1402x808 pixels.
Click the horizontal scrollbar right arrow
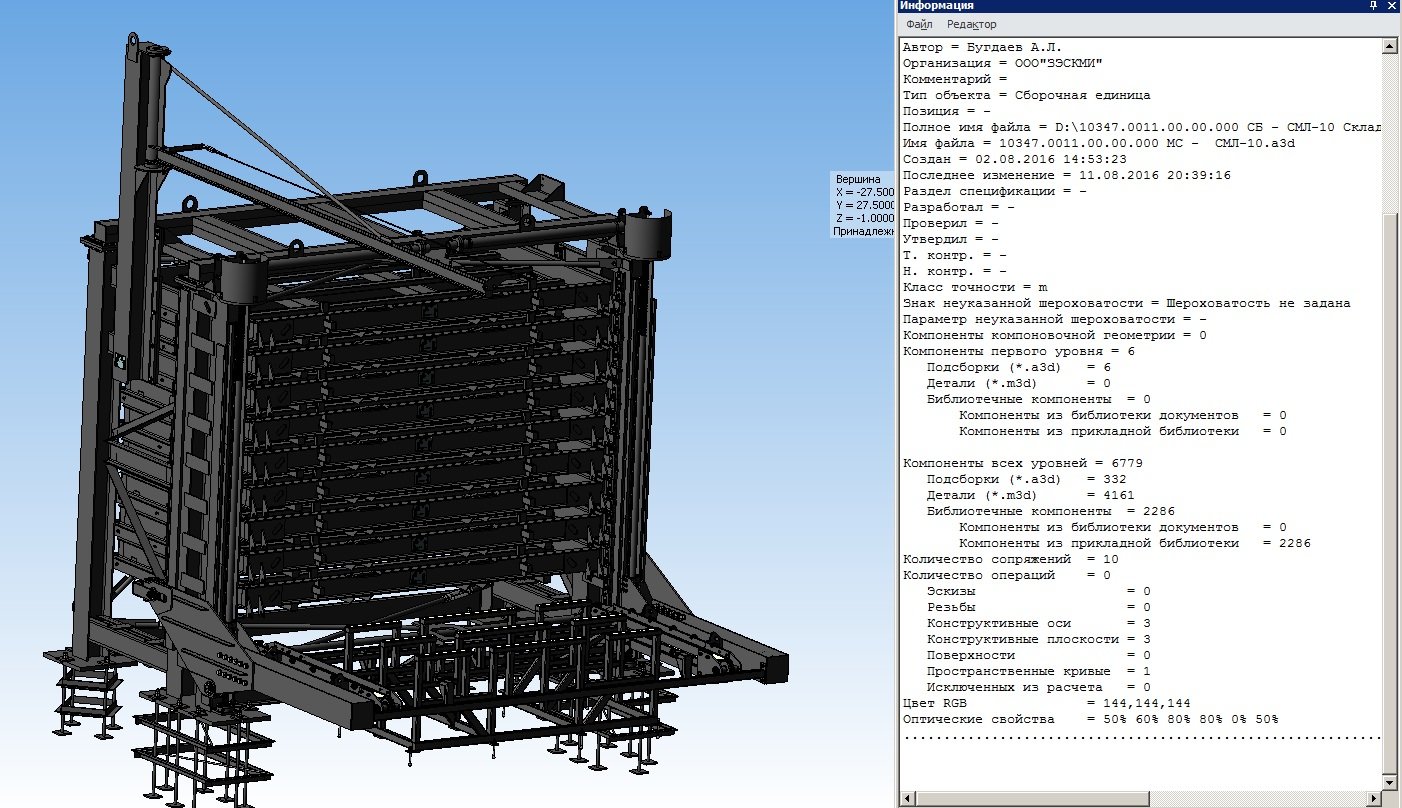coord(1372,798)
